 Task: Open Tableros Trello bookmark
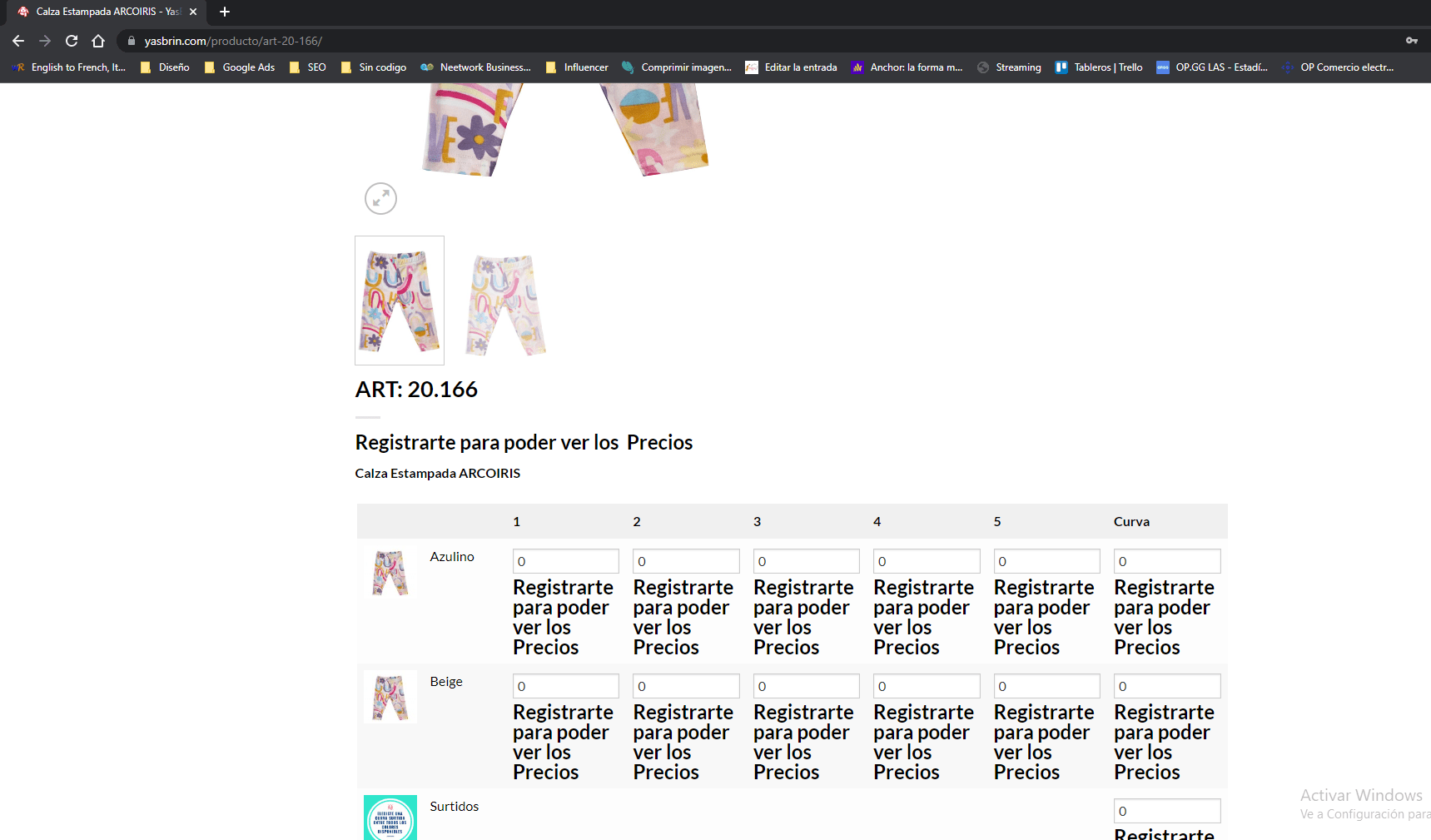[1099, 67]
